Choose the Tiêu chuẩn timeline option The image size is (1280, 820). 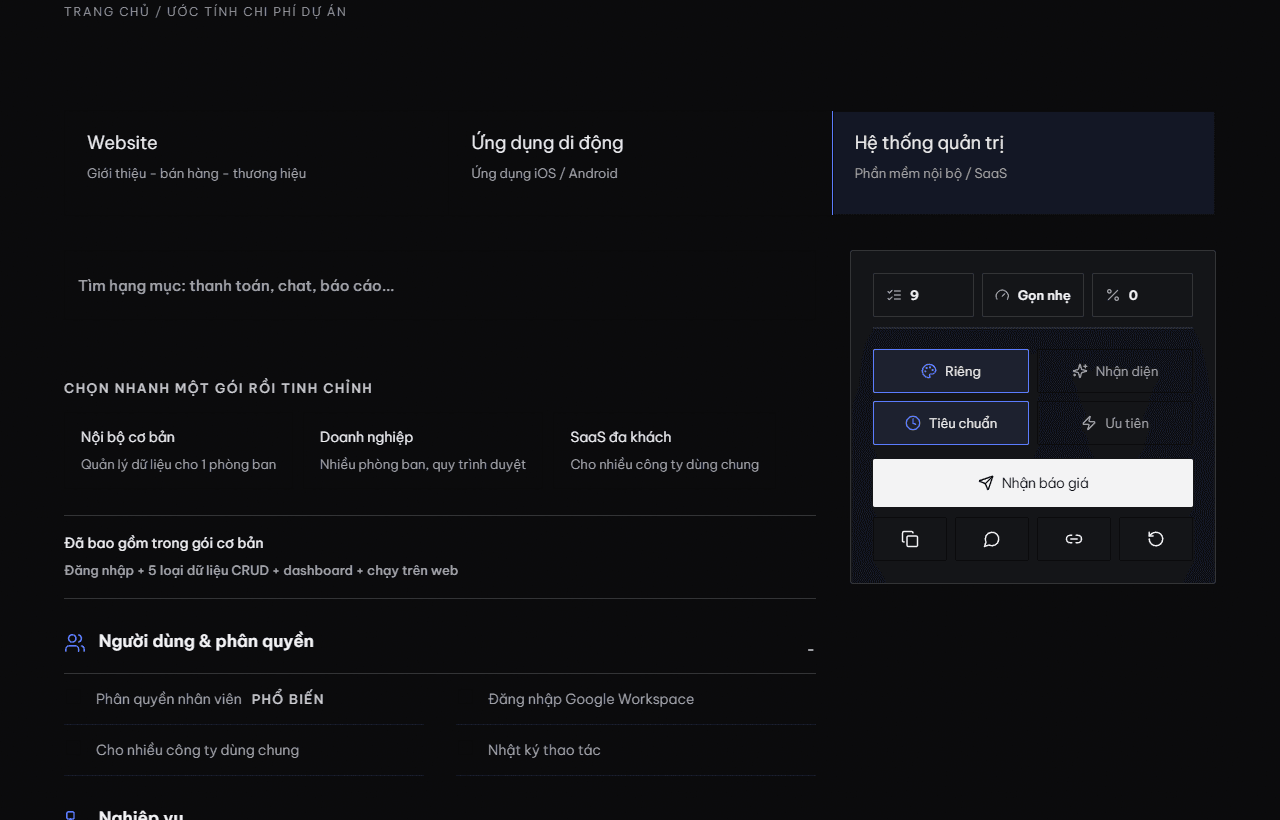pos(951,423)
